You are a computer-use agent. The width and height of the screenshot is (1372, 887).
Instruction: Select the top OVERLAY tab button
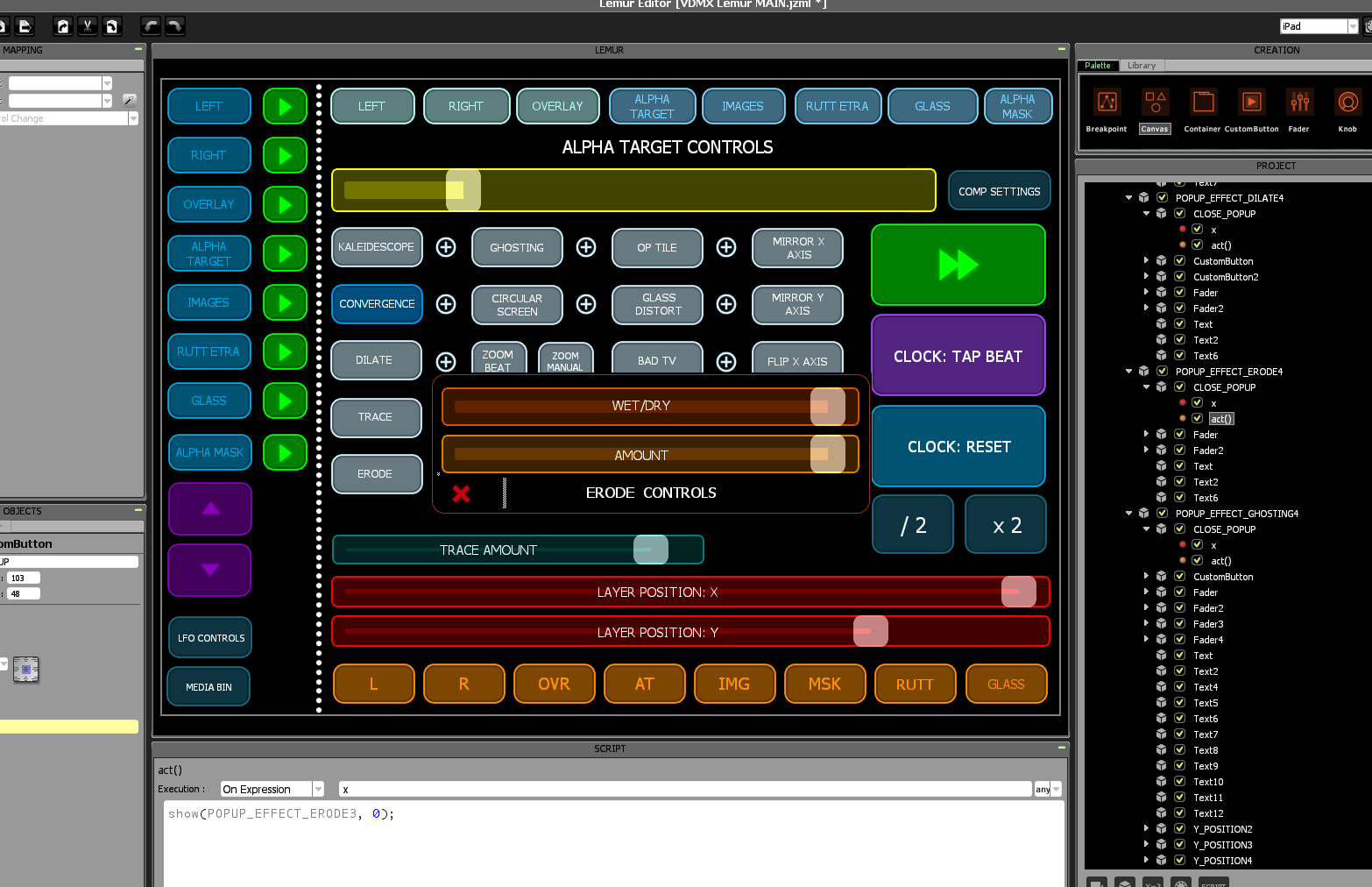[557, 107]
